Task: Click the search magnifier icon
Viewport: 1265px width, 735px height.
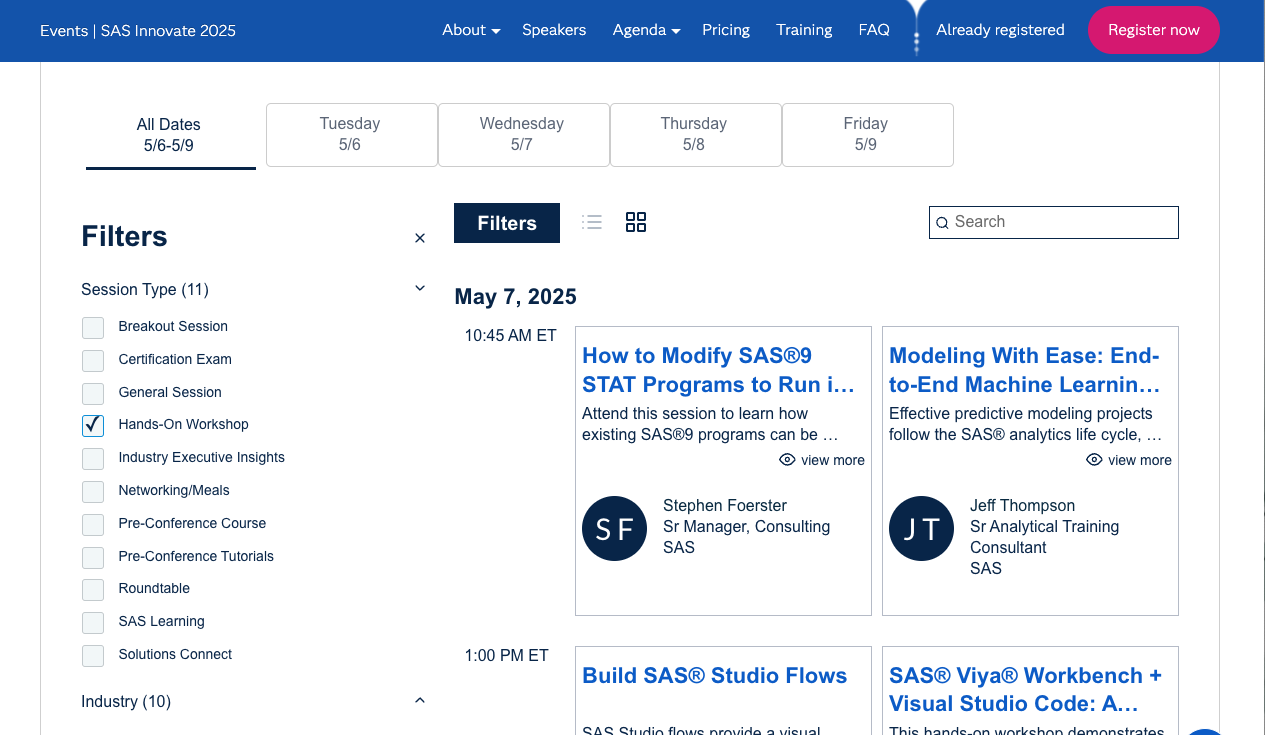Action: pyautogui.click(x=942, y=223)
